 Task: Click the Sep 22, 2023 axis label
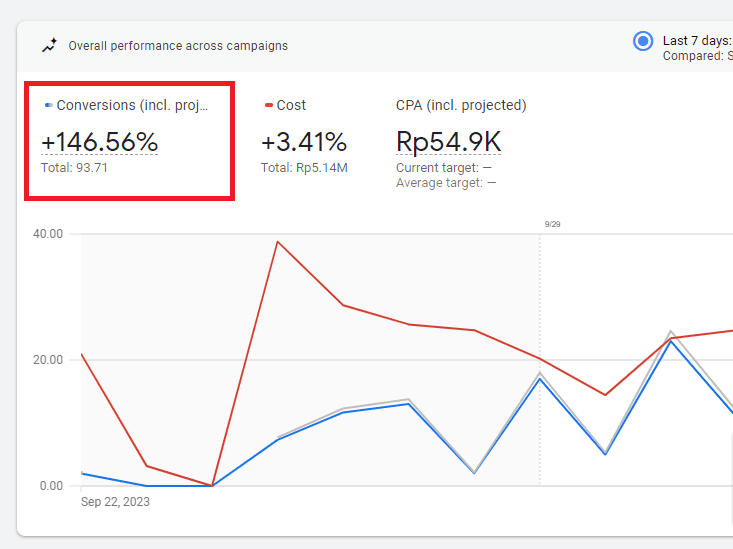[115, 502]
